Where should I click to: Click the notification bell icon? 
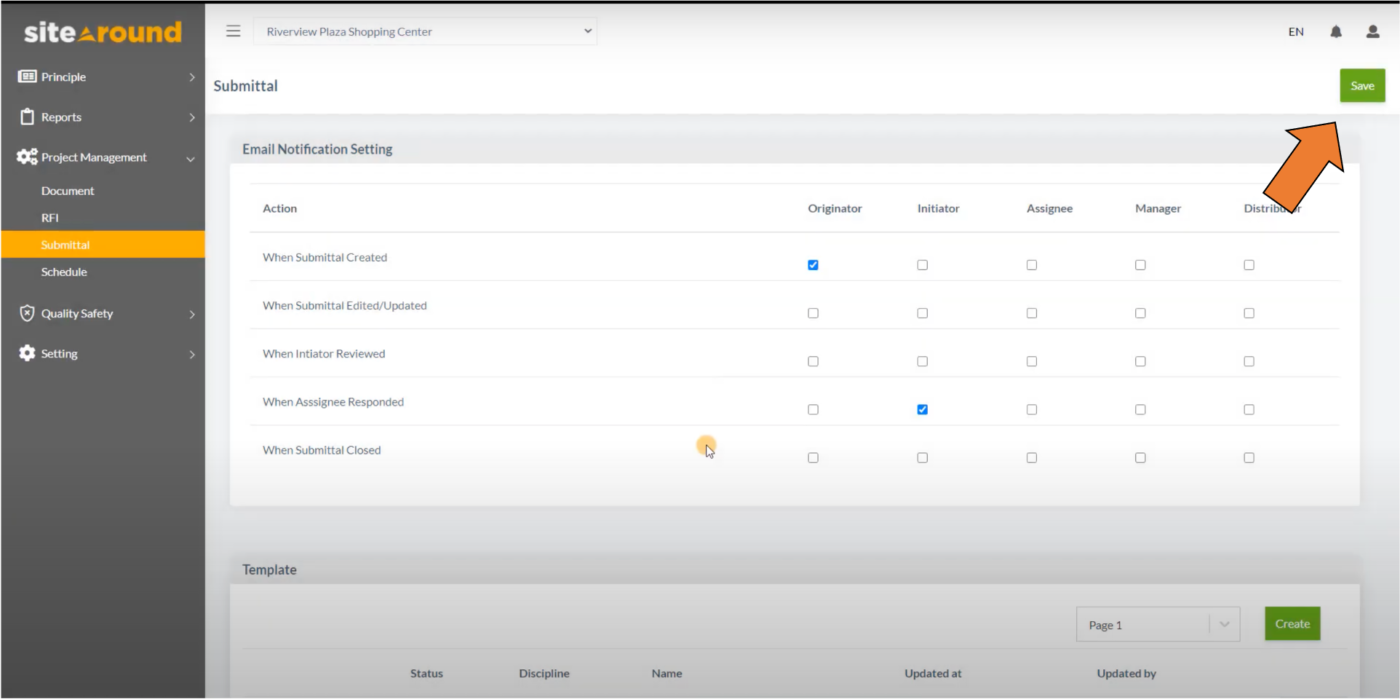click(x=1335, y=31)
